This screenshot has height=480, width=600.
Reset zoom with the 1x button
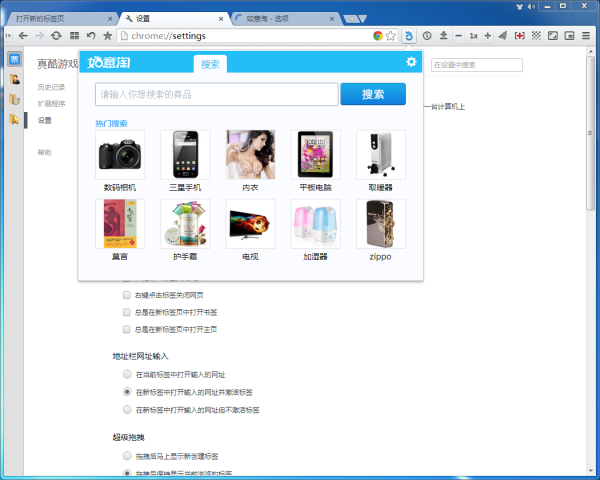[473, 36]
